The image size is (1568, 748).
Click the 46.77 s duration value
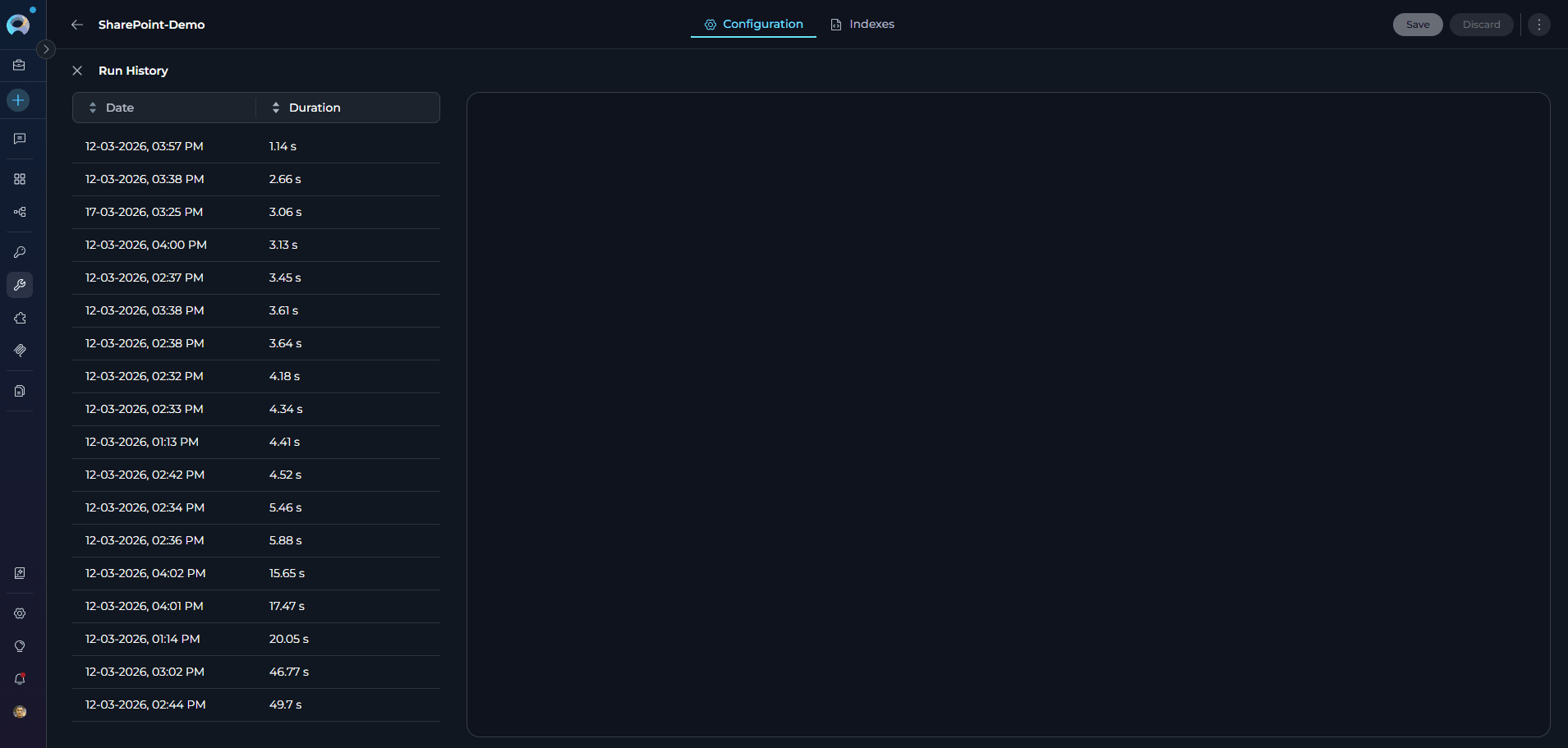[x=289, y=672]
